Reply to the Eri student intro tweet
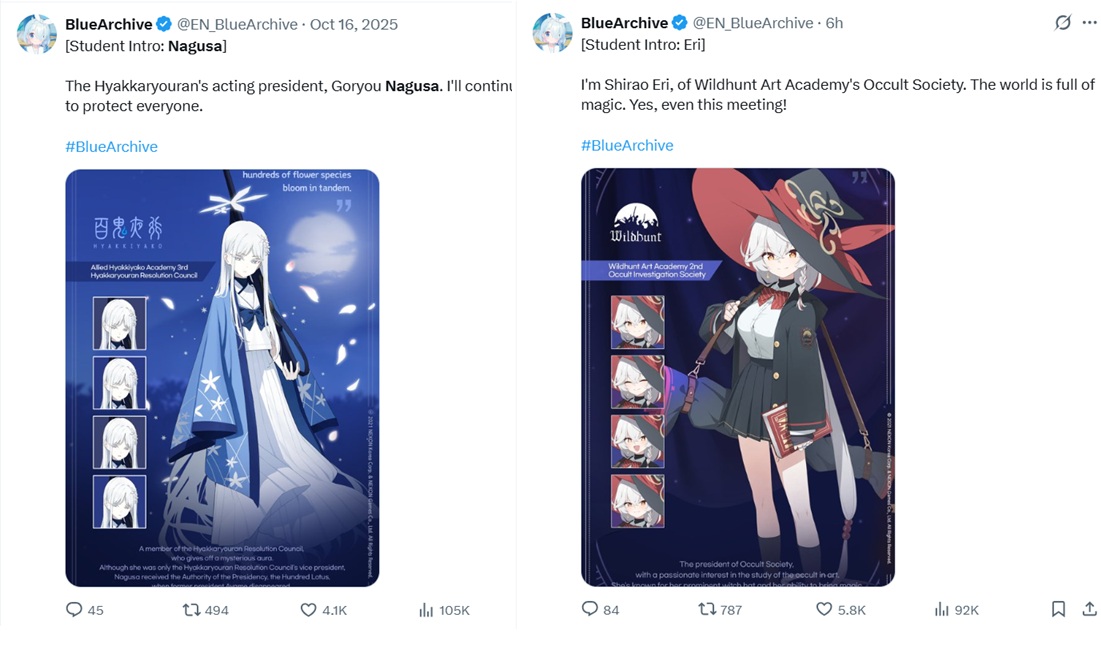 coord(590,608)
